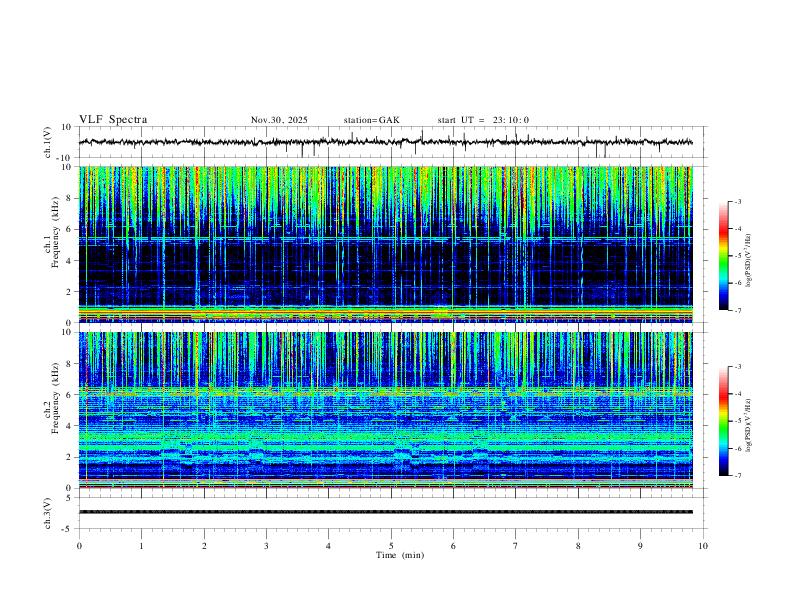Click the ch.1 waveform trace panel

pos(392,142)
